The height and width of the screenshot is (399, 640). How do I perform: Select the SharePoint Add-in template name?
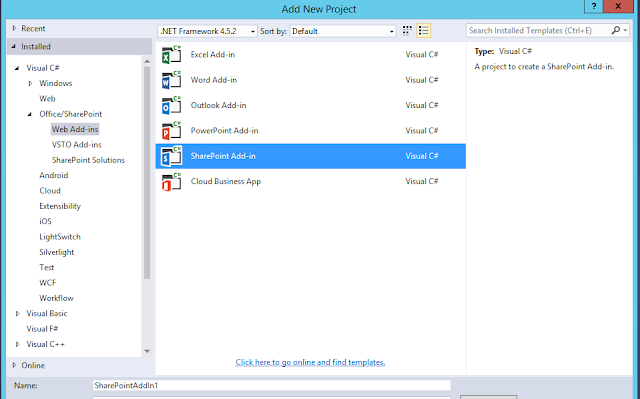[x=223, y=156]
